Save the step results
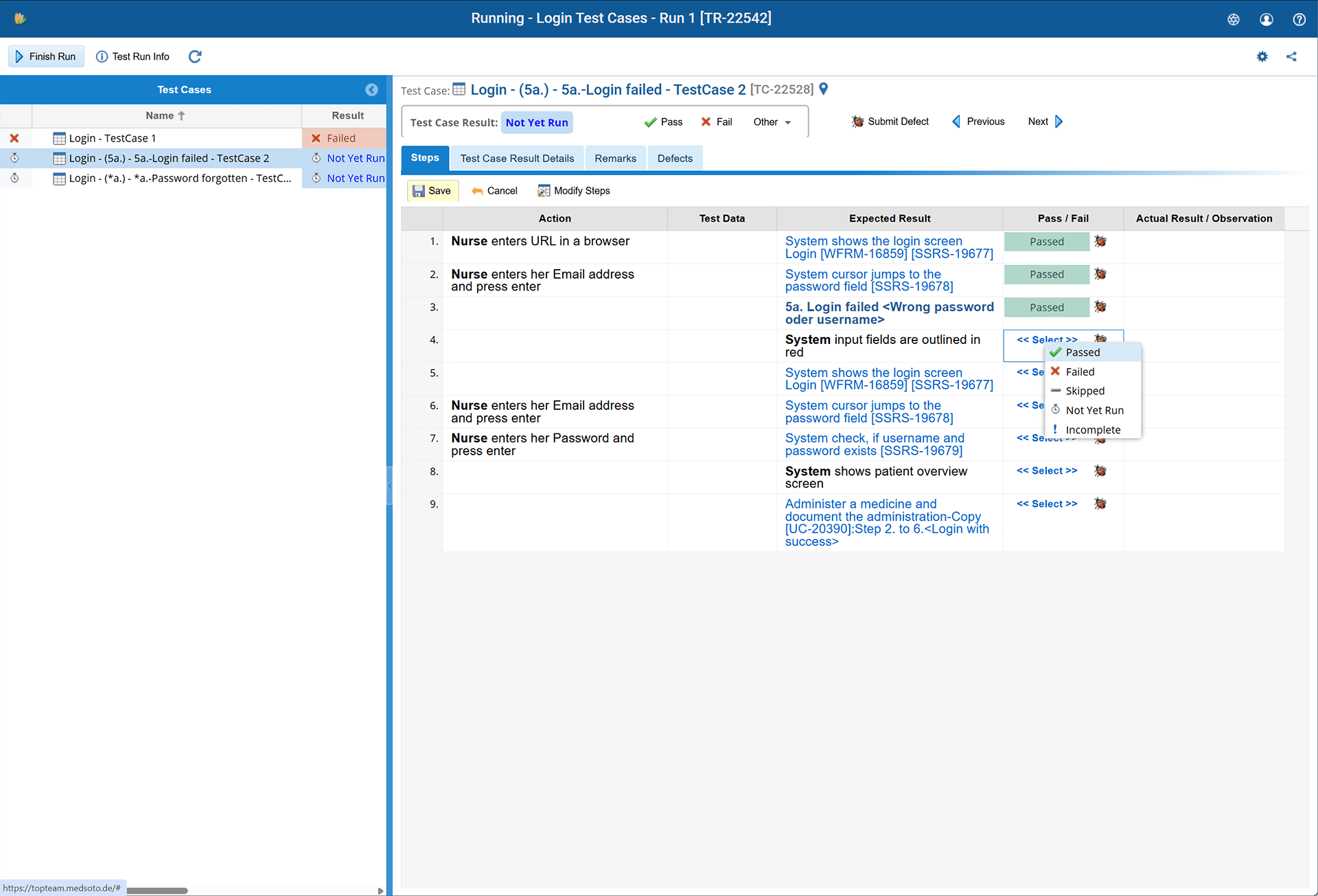The height and width of the screenshot is (896, 1318). [x=432, y=191]
